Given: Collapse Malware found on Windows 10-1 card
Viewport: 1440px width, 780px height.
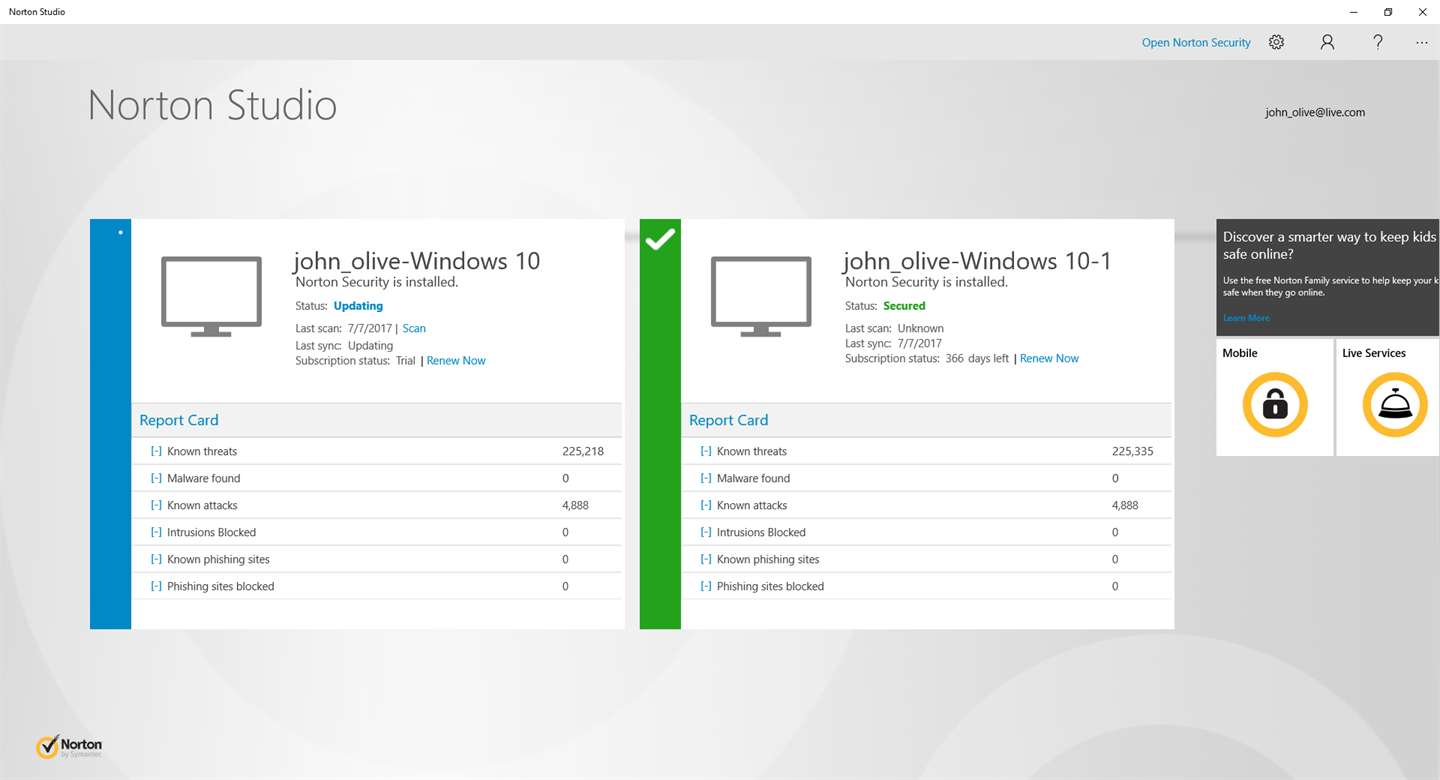Looking at the screenshot, I should point(706,478).
